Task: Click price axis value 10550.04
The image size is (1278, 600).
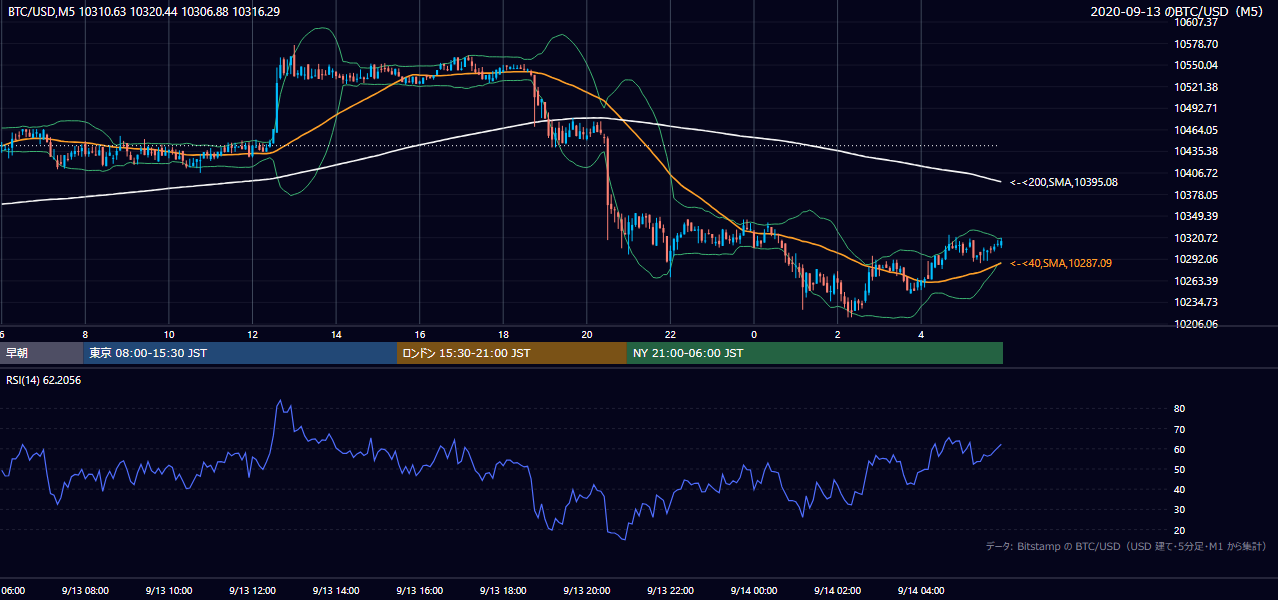Action: point(1196,65)
